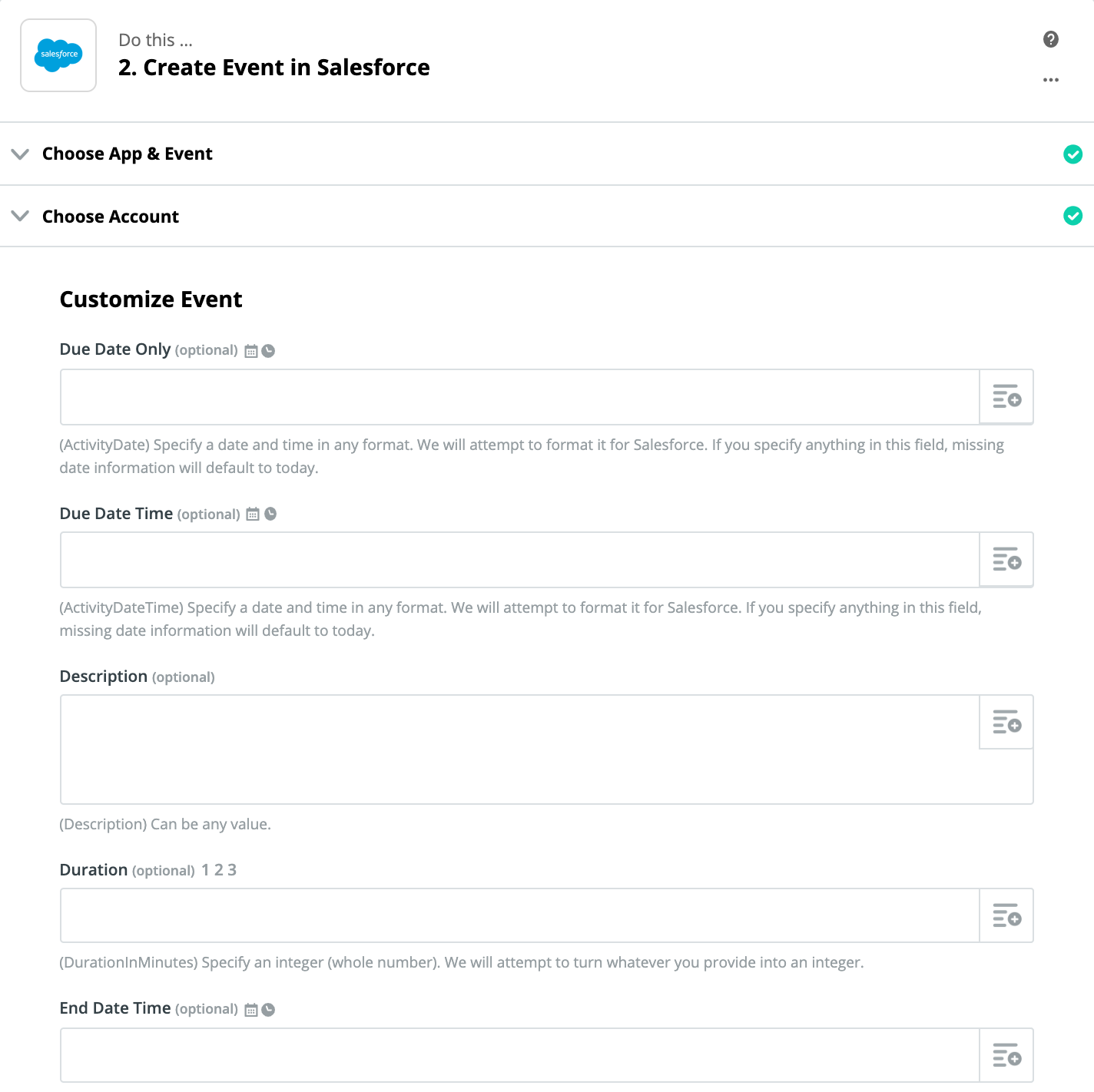Focus the Due Date Only input field
The width and height of the screenshot is (1094, 1092).
tap(519, 397)
